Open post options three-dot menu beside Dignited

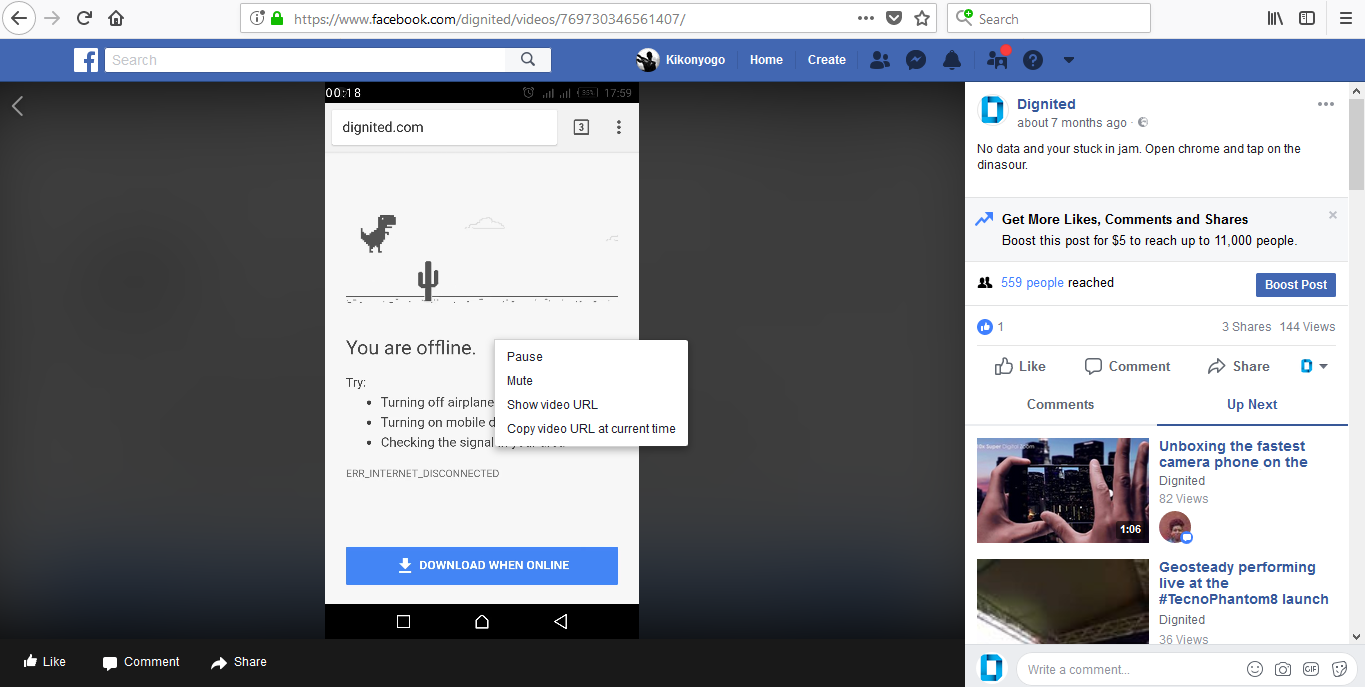(x=1325, y=104)
